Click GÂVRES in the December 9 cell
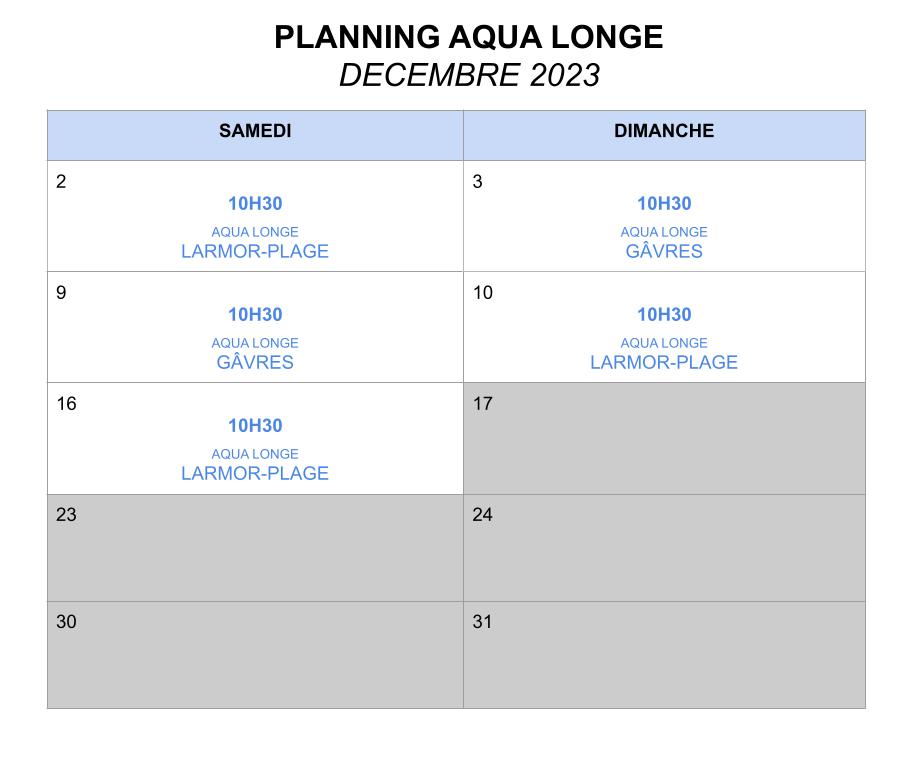901x757 pixels. [255, 362]
